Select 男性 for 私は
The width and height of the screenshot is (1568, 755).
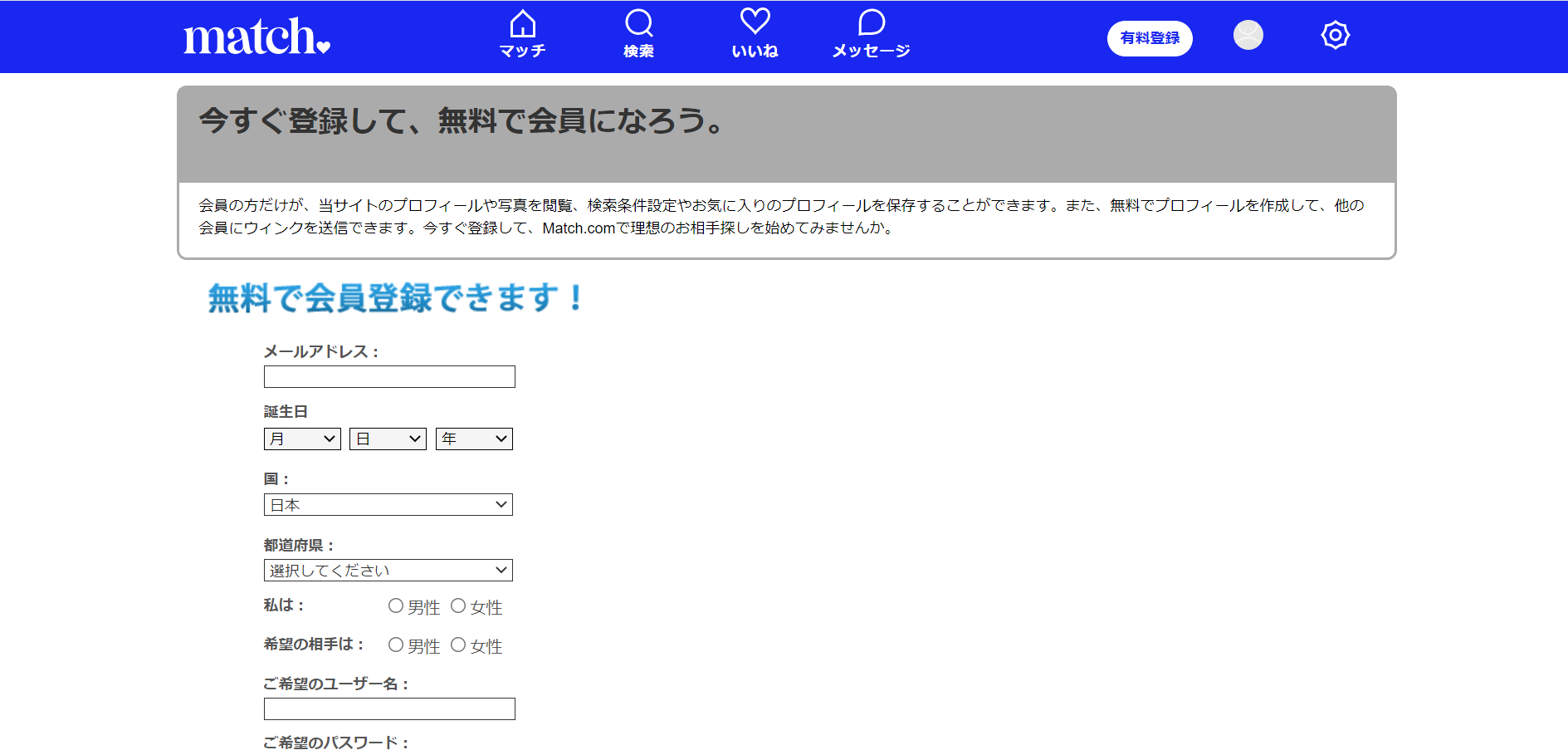396,606
